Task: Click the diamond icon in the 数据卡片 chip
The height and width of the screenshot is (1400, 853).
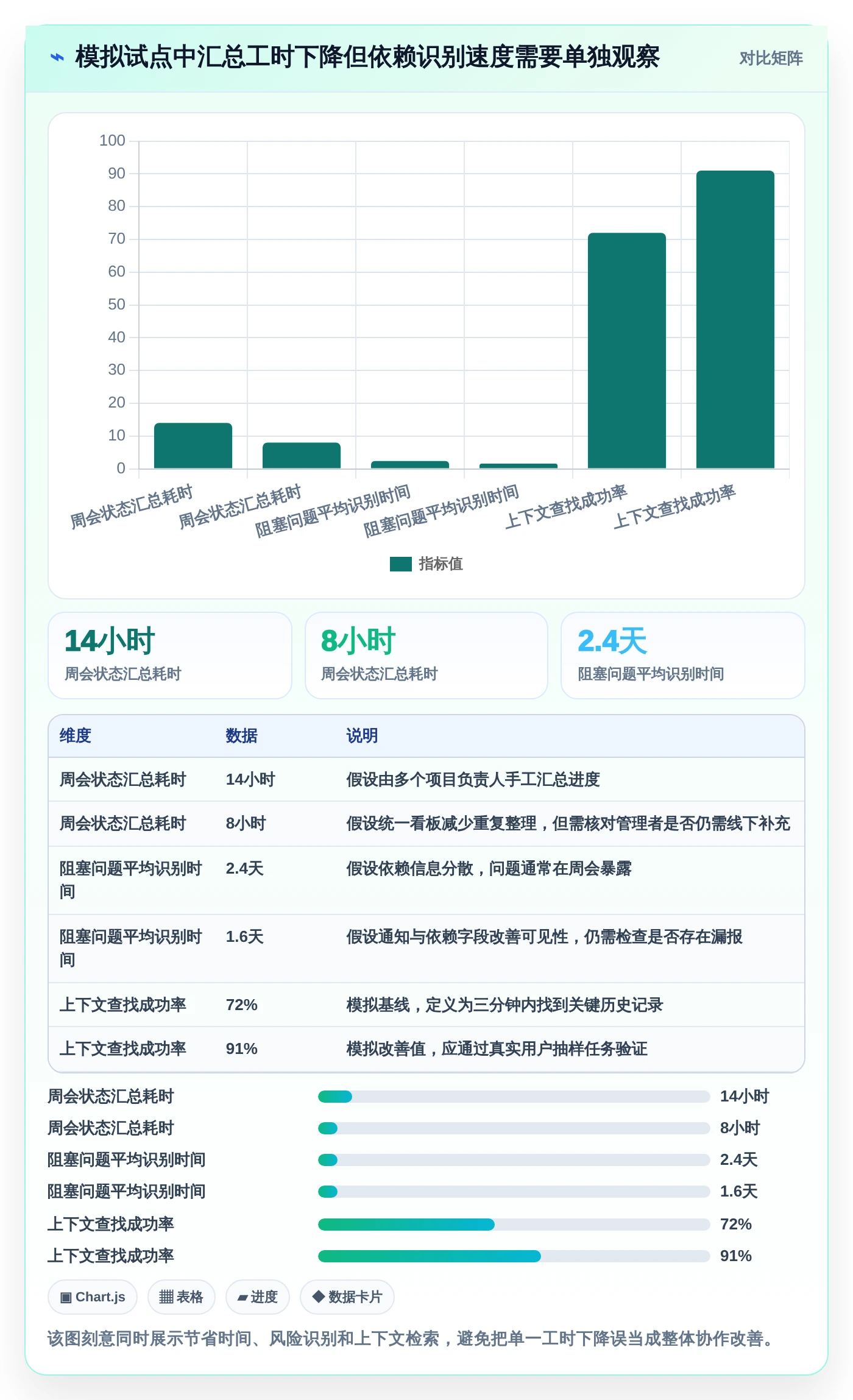Action: (318, 1296)
